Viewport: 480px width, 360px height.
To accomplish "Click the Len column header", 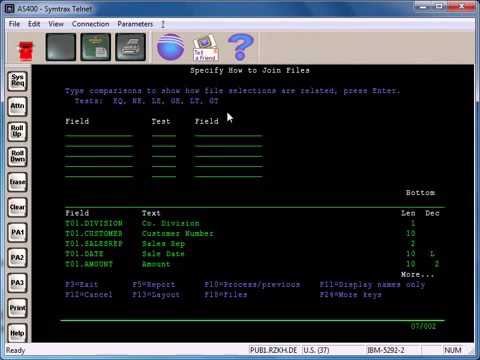I will [x=408, y=213].
